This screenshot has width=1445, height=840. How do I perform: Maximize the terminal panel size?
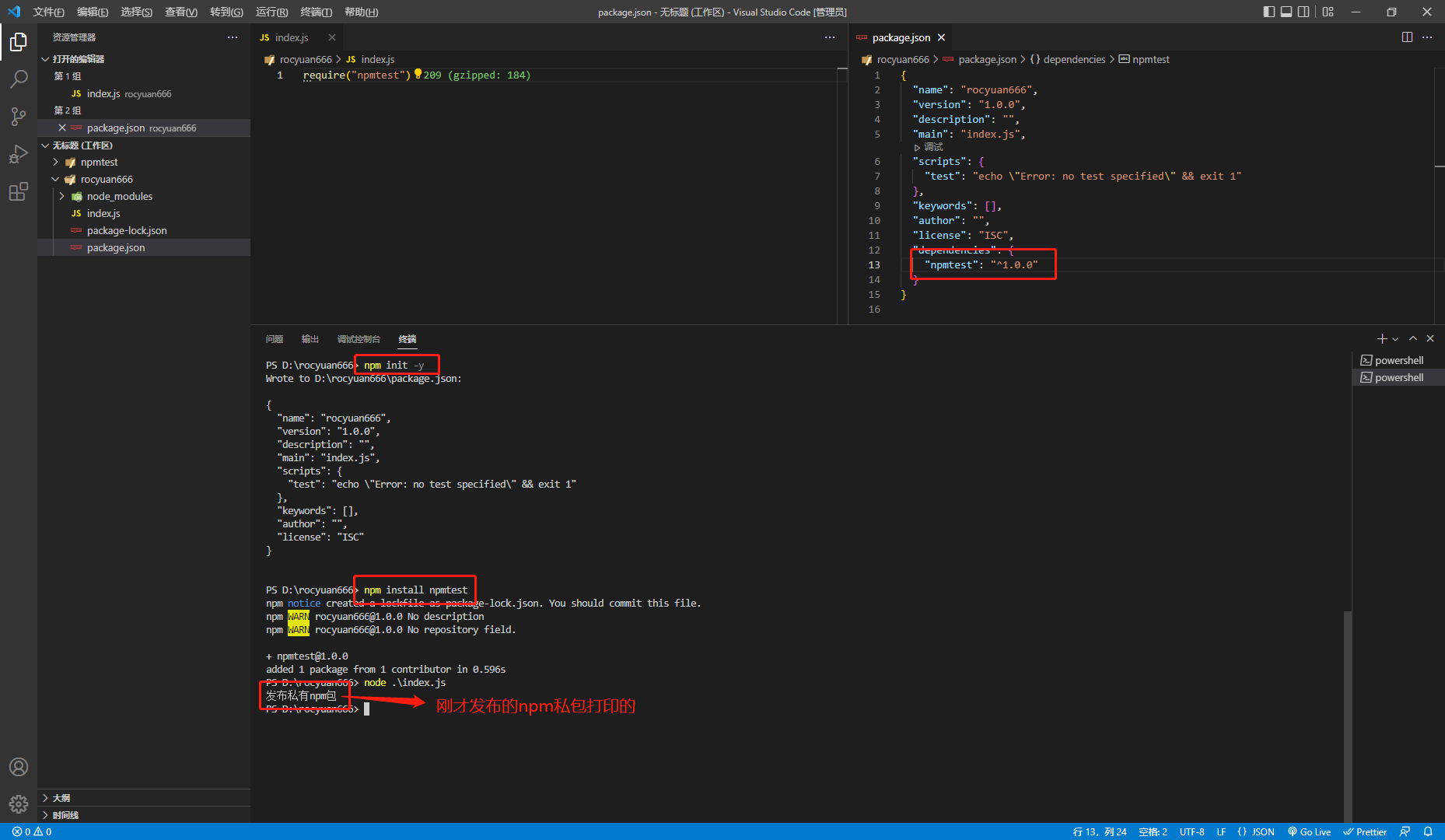(x=1413, y=338)
